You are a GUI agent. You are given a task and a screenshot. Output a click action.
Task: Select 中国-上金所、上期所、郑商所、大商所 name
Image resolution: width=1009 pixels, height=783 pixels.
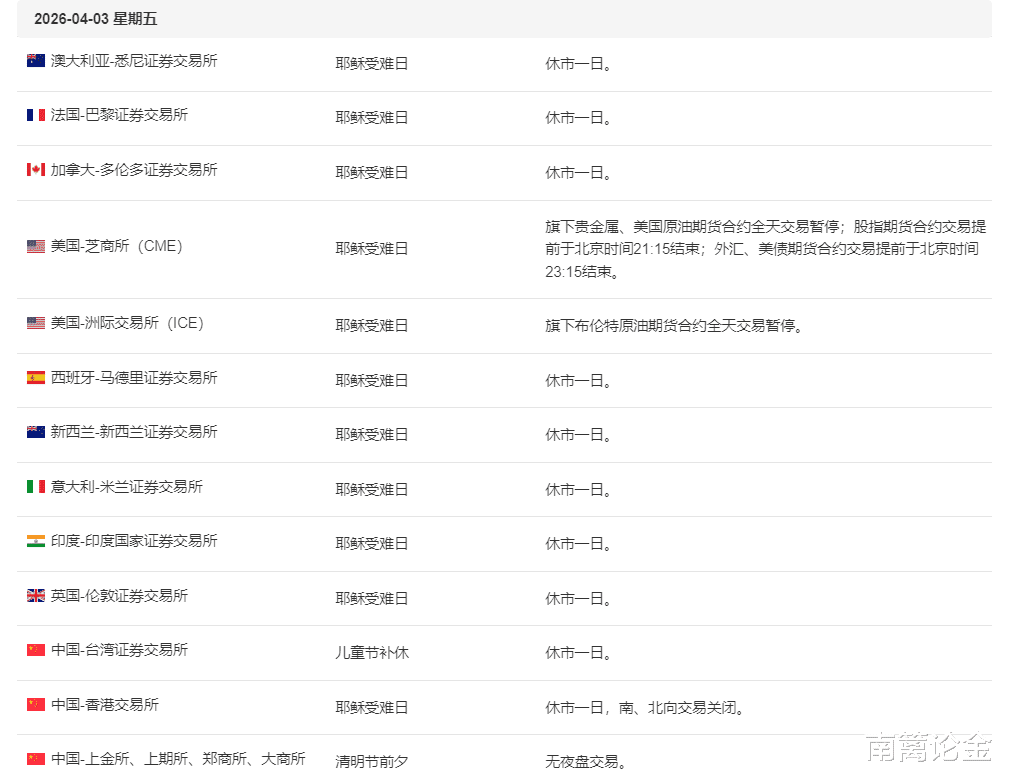178,759
